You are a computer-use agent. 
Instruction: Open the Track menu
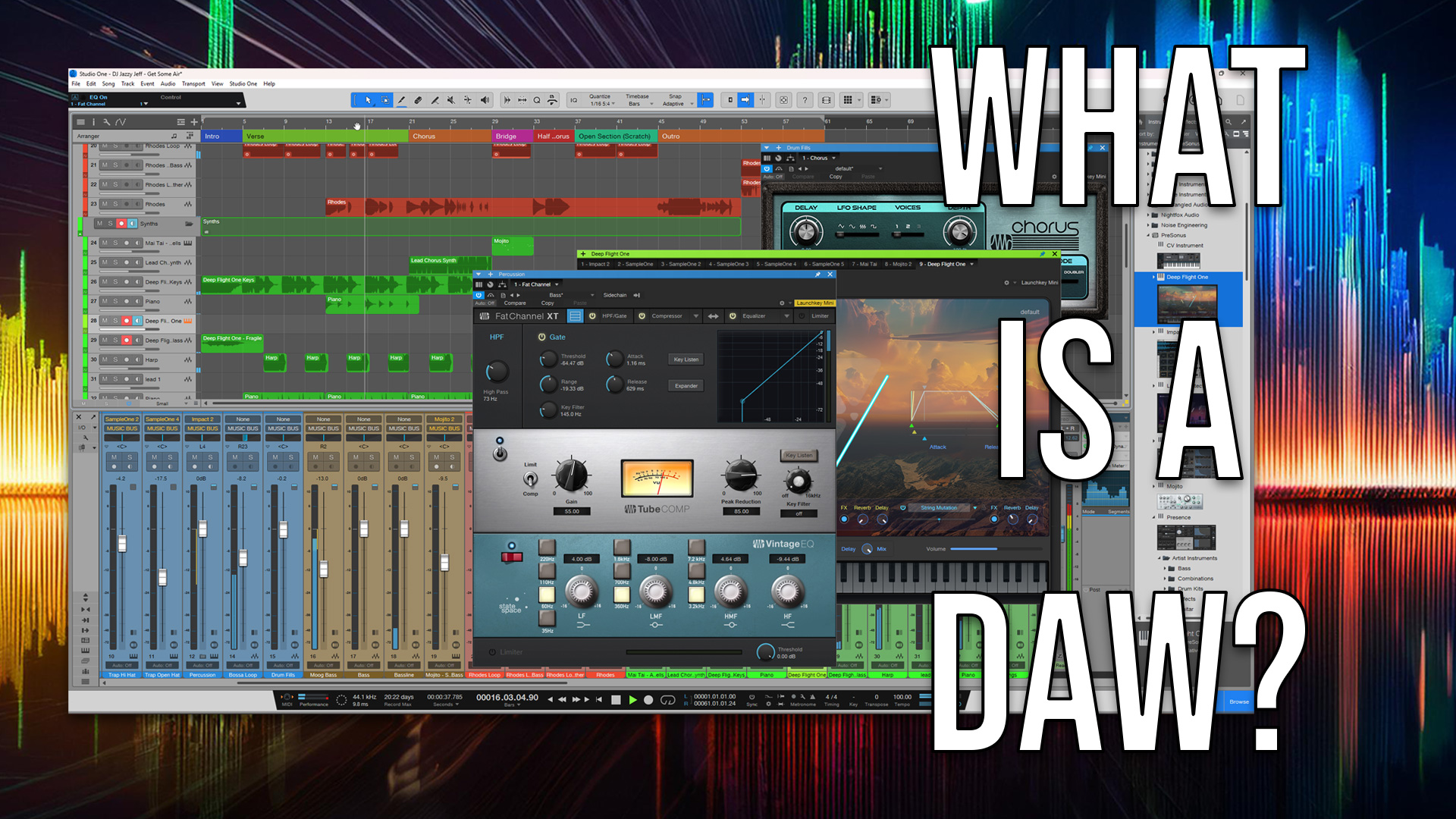[x=127, y=84]
